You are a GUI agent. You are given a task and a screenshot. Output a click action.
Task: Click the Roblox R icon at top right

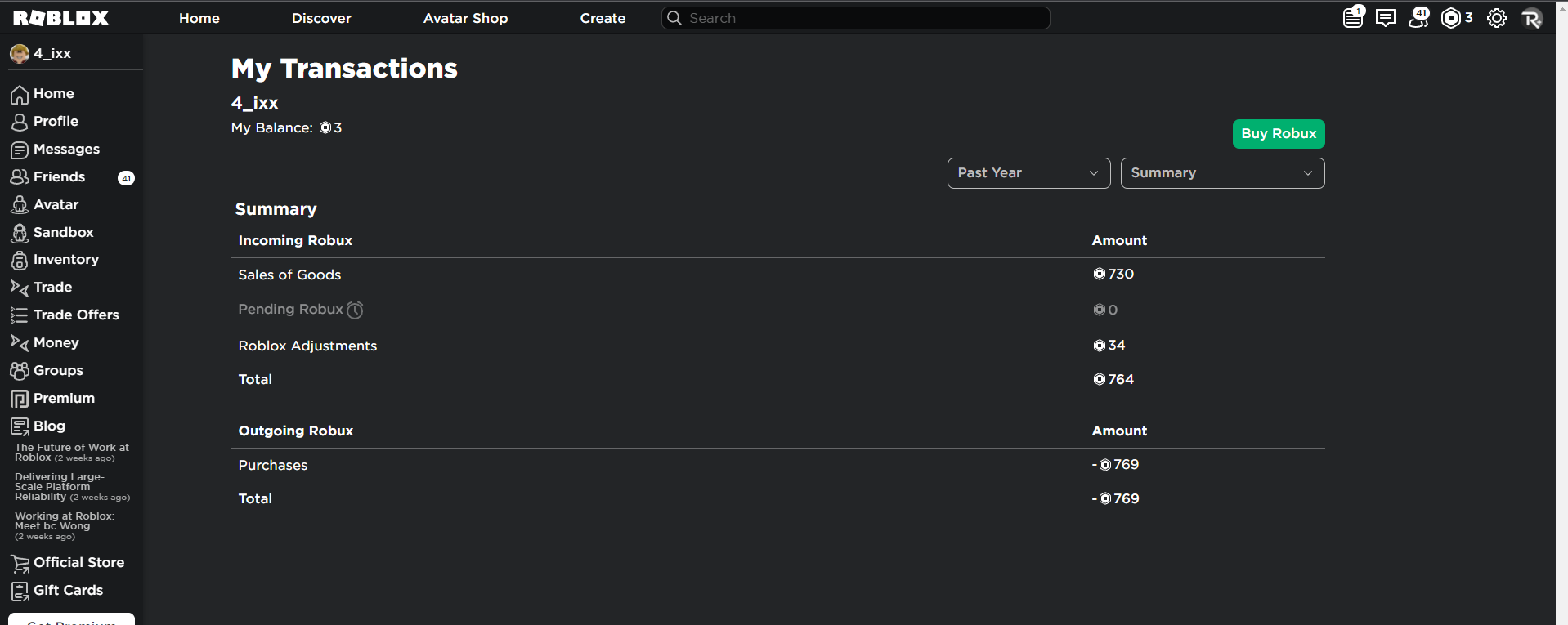click(1532, 18)
